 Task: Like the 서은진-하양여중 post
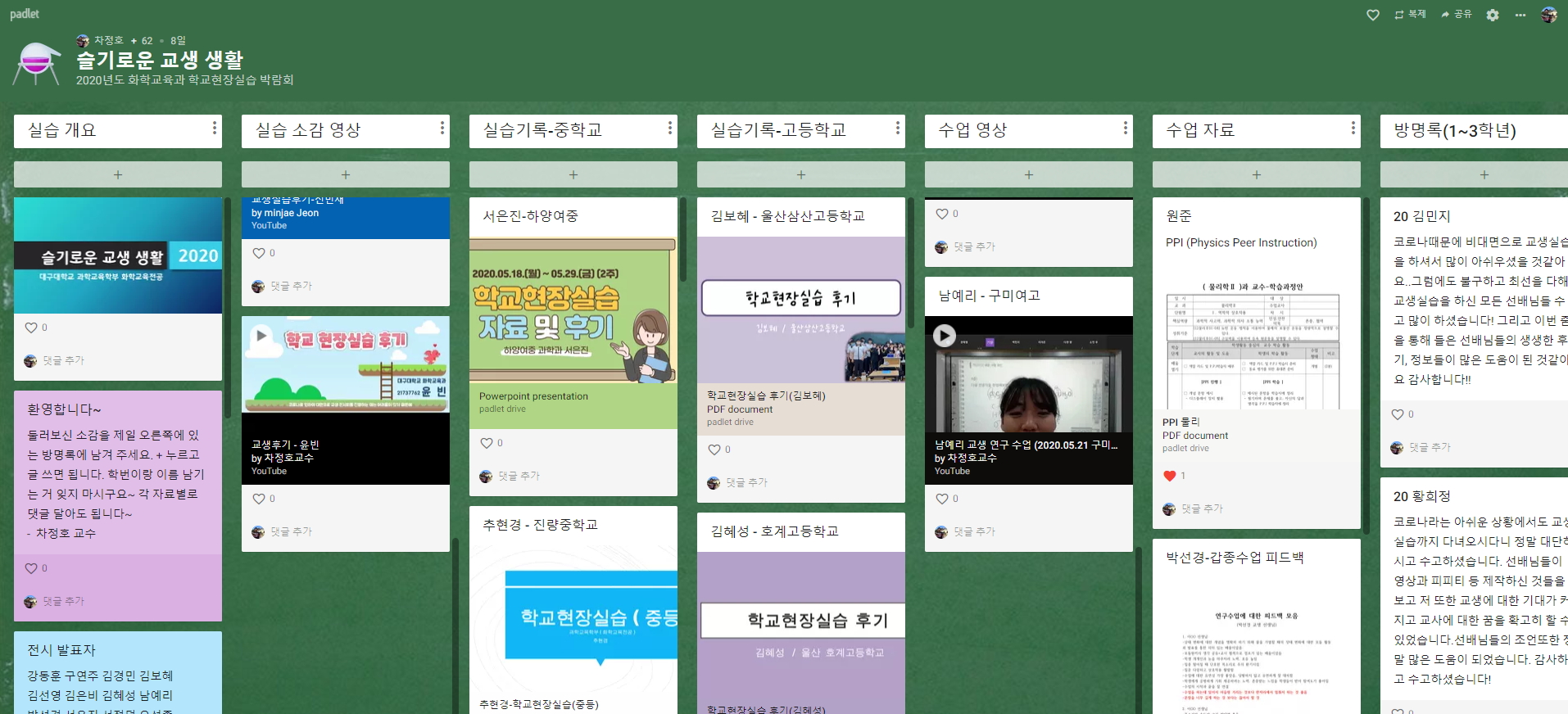pos(487,443)
